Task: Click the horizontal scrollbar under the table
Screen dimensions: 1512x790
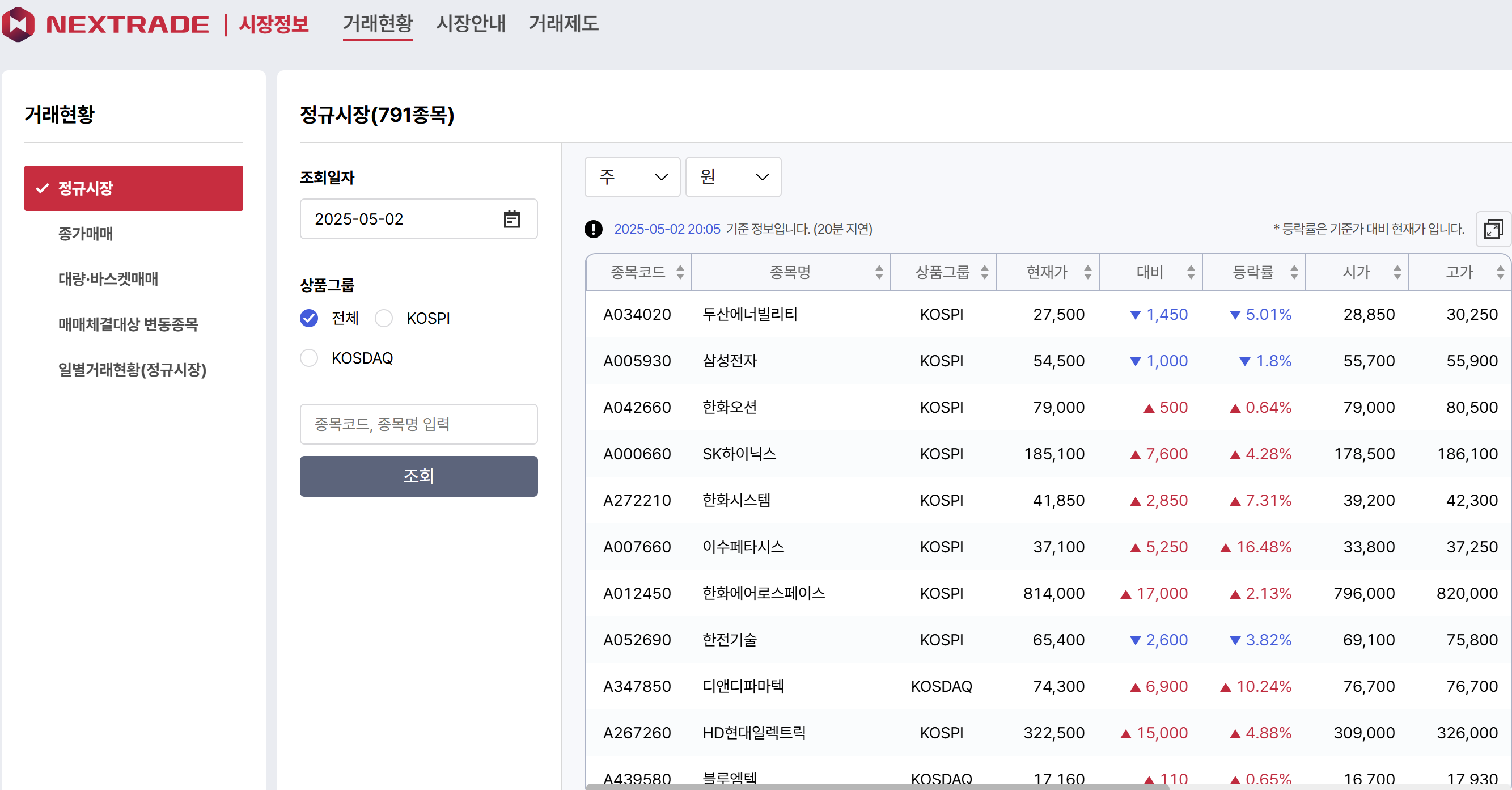Action: pyautogui.click(x=878, y=787)
